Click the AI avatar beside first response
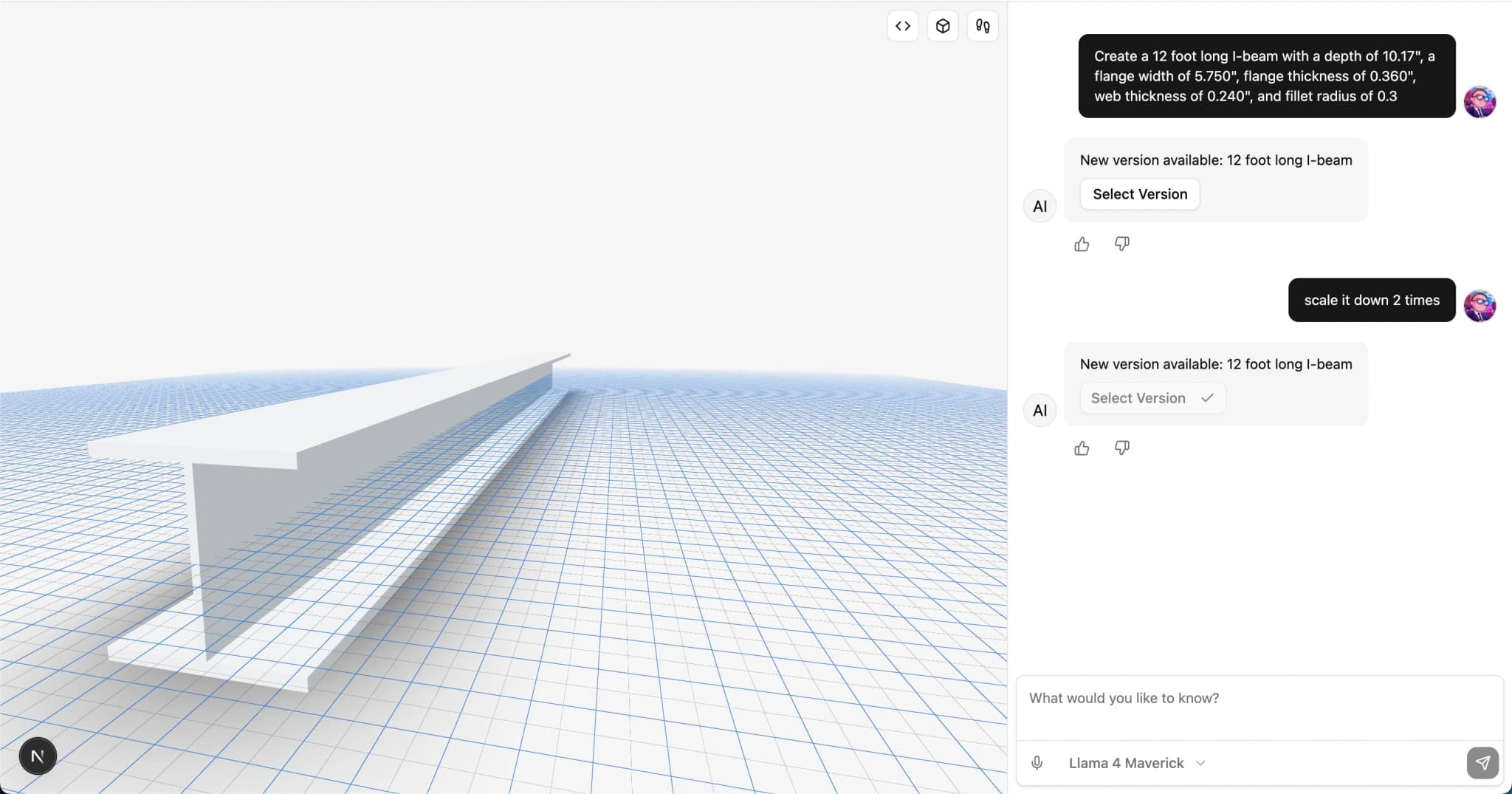Image resolution: width=1512 pixels, height=794 pixels. point(1039,206)
